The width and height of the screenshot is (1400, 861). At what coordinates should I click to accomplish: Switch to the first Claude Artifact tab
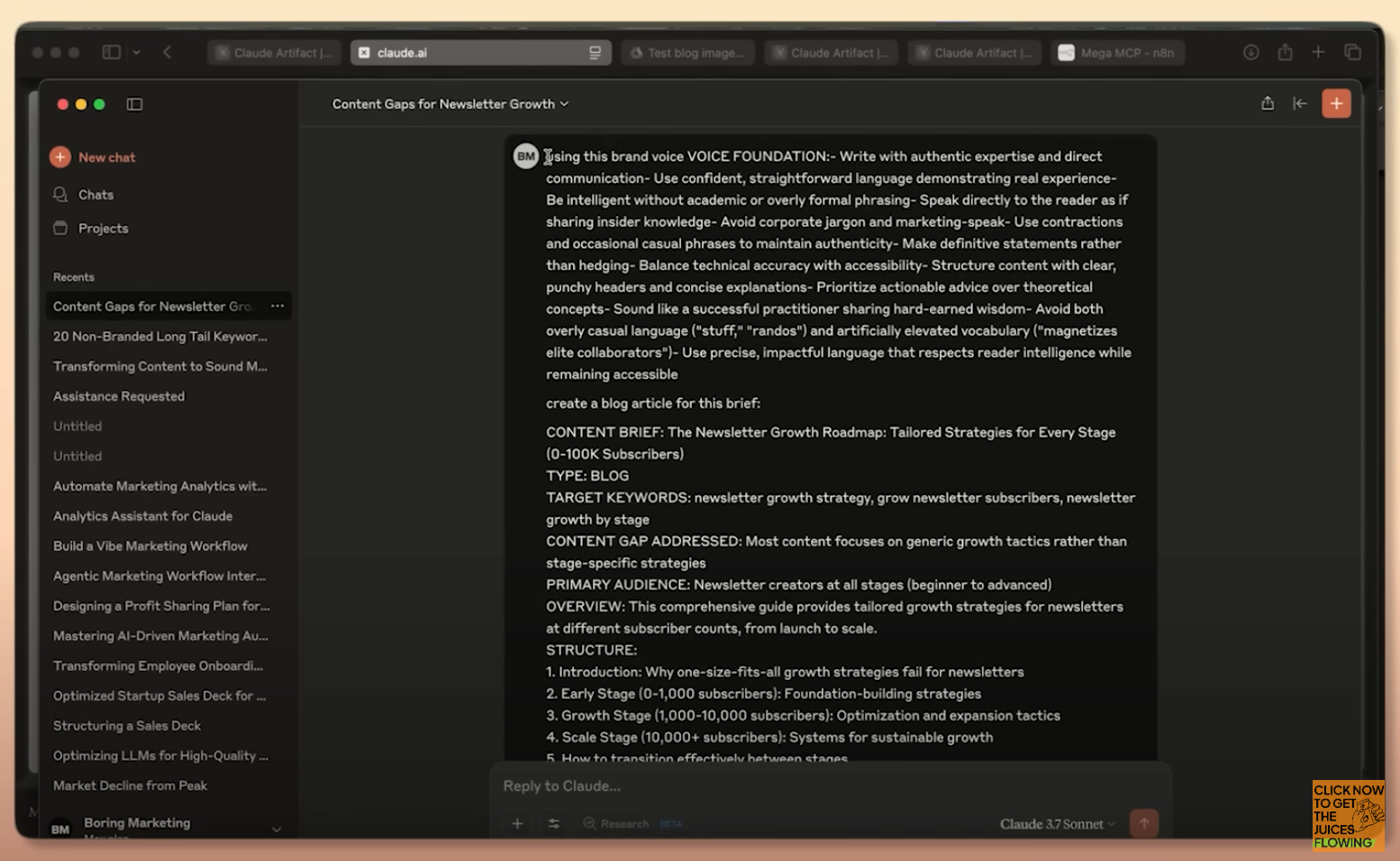(x=274, y=53)
